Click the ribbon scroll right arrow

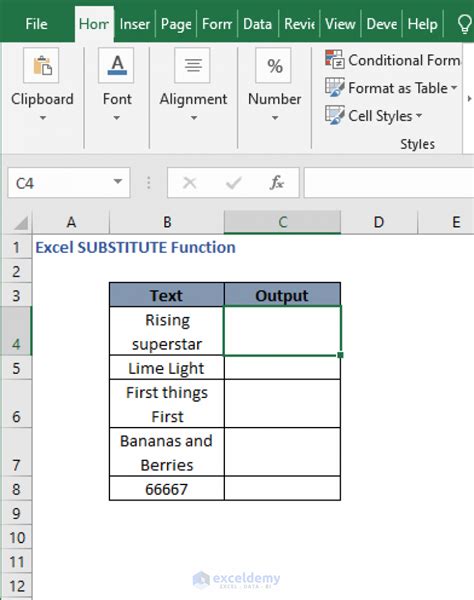[x=469, y=99]
